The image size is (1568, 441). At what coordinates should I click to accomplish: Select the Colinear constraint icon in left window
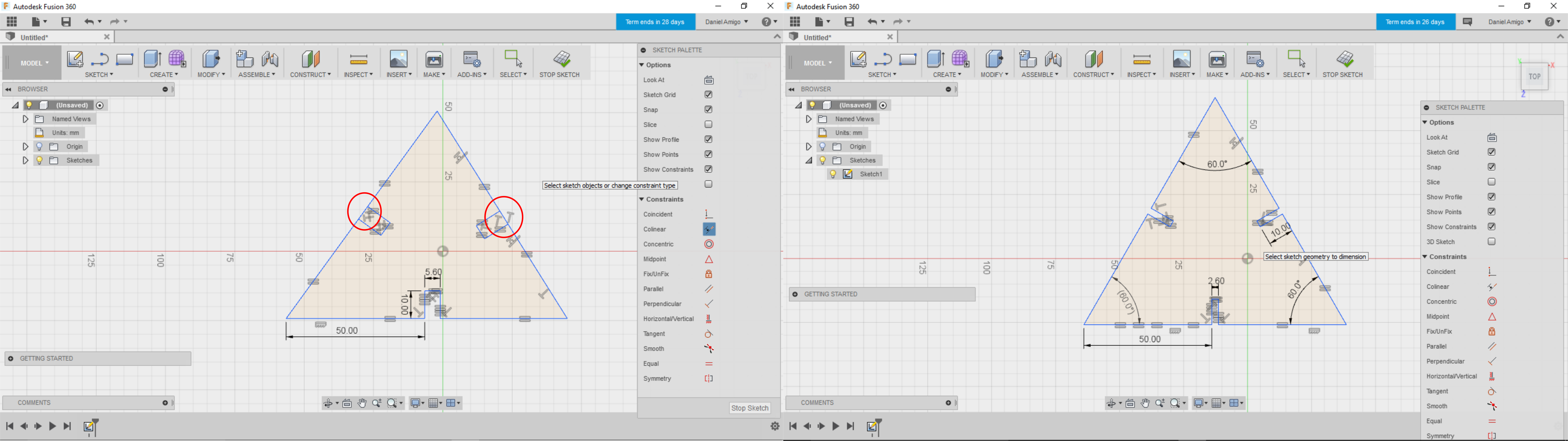(709, 229)
